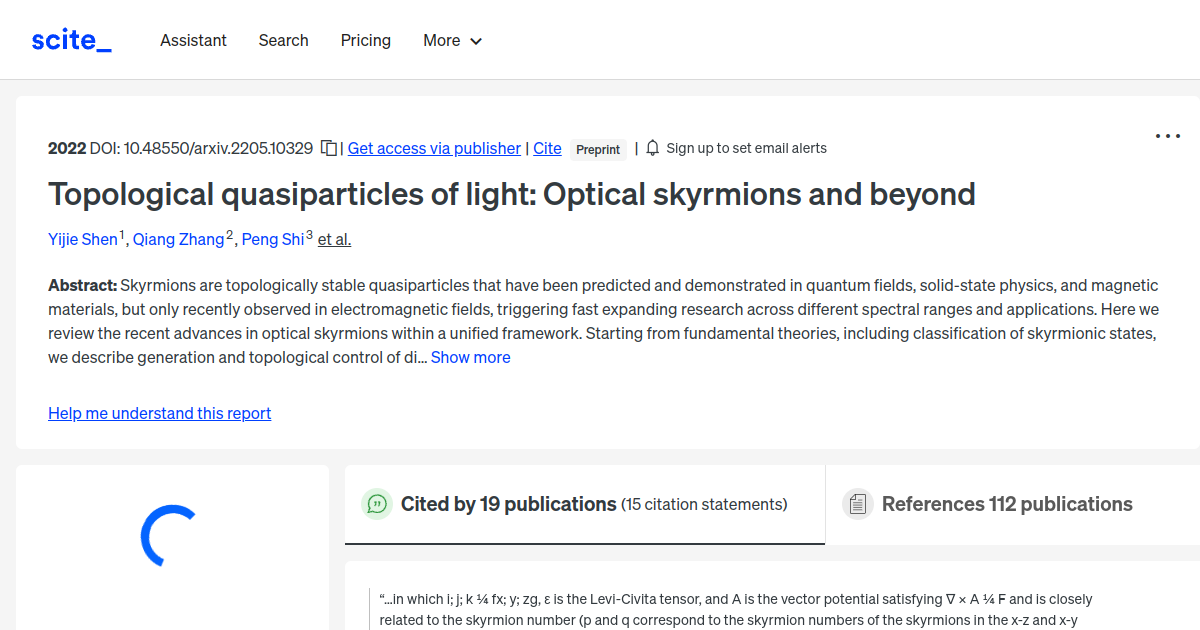Click the scite_ logo
The width and height of the screenshot is (1200, 630).
pyautogui.click(x=70, y=39)
